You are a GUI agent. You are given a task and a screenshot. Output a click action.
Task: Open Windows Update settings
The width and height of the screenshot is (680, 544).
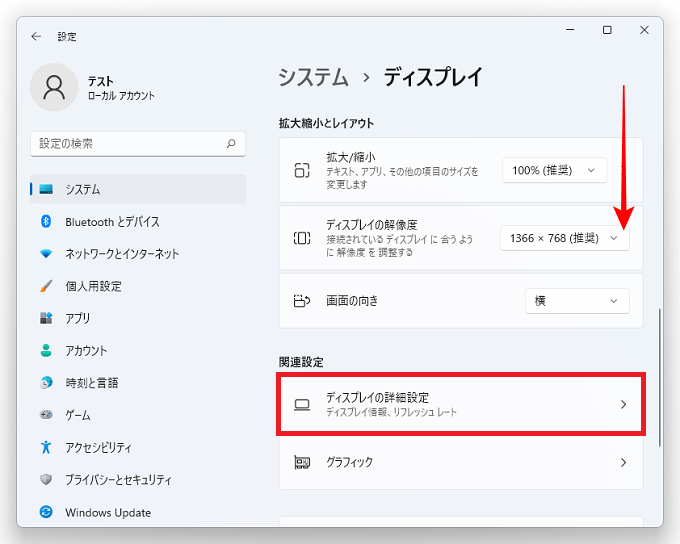(x=138, y=512)
